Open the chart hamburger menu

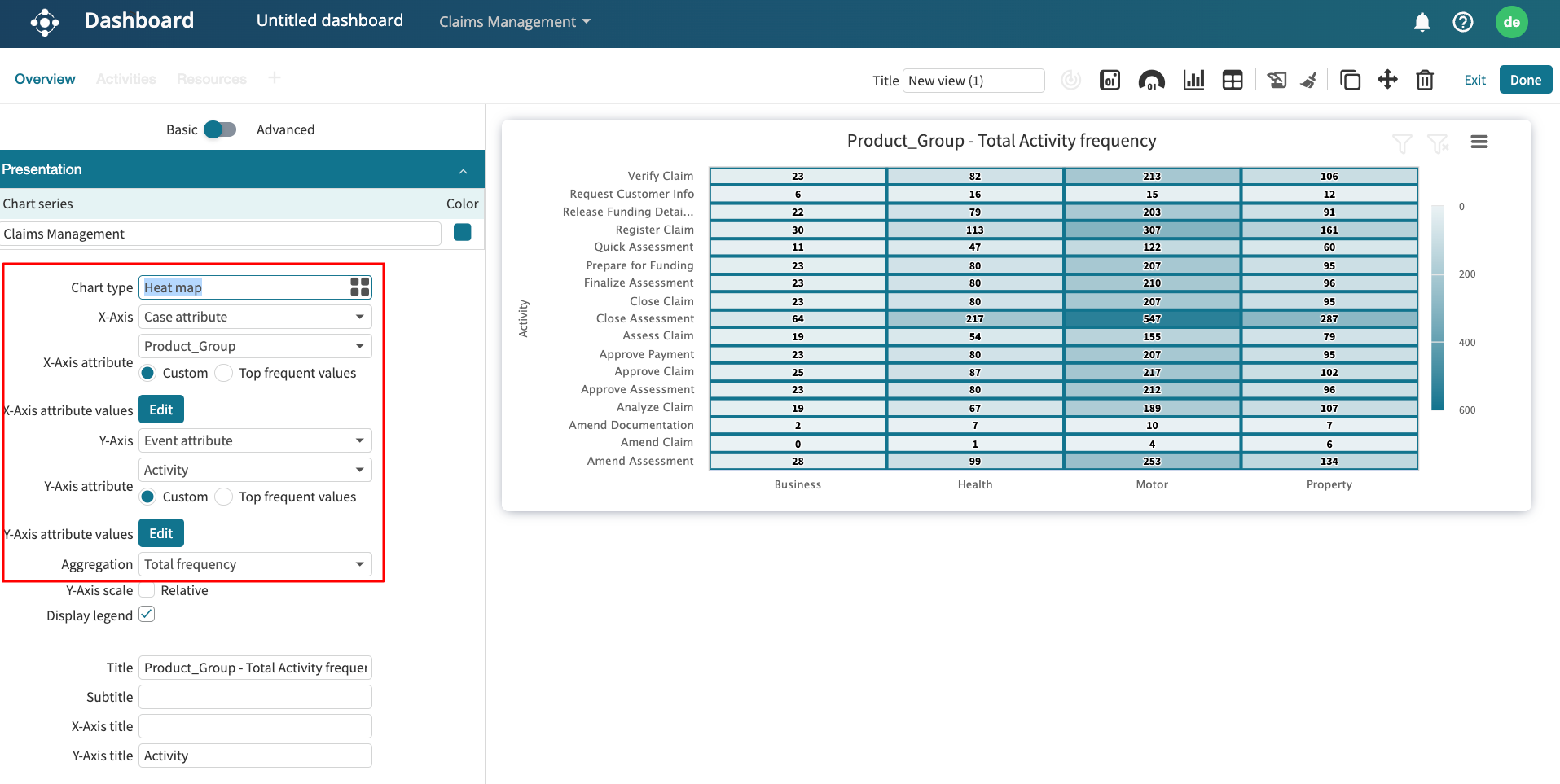1479,142
